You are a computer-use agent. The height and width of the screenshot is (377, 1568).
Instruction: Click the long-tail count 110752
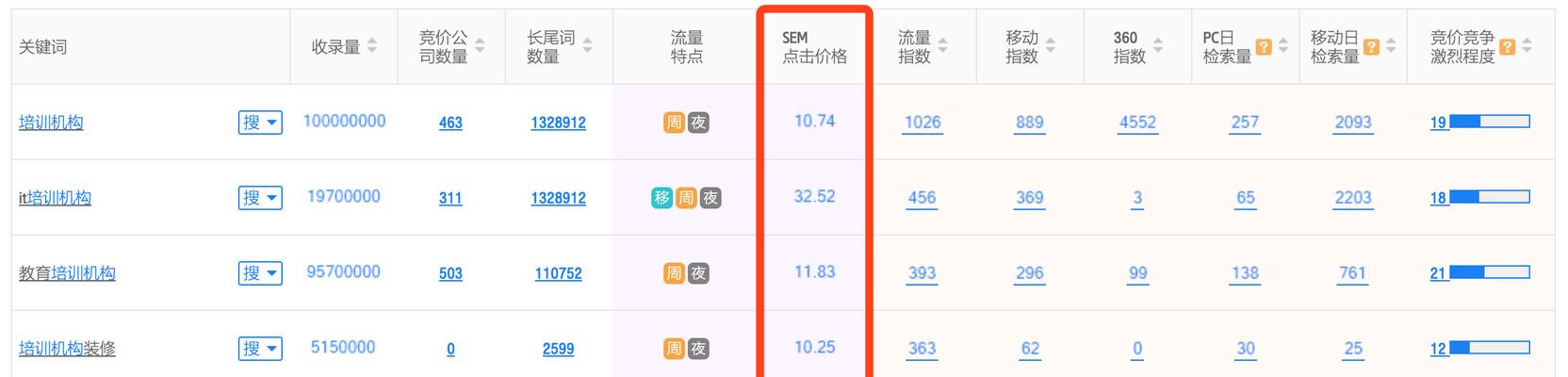(558, 273)
